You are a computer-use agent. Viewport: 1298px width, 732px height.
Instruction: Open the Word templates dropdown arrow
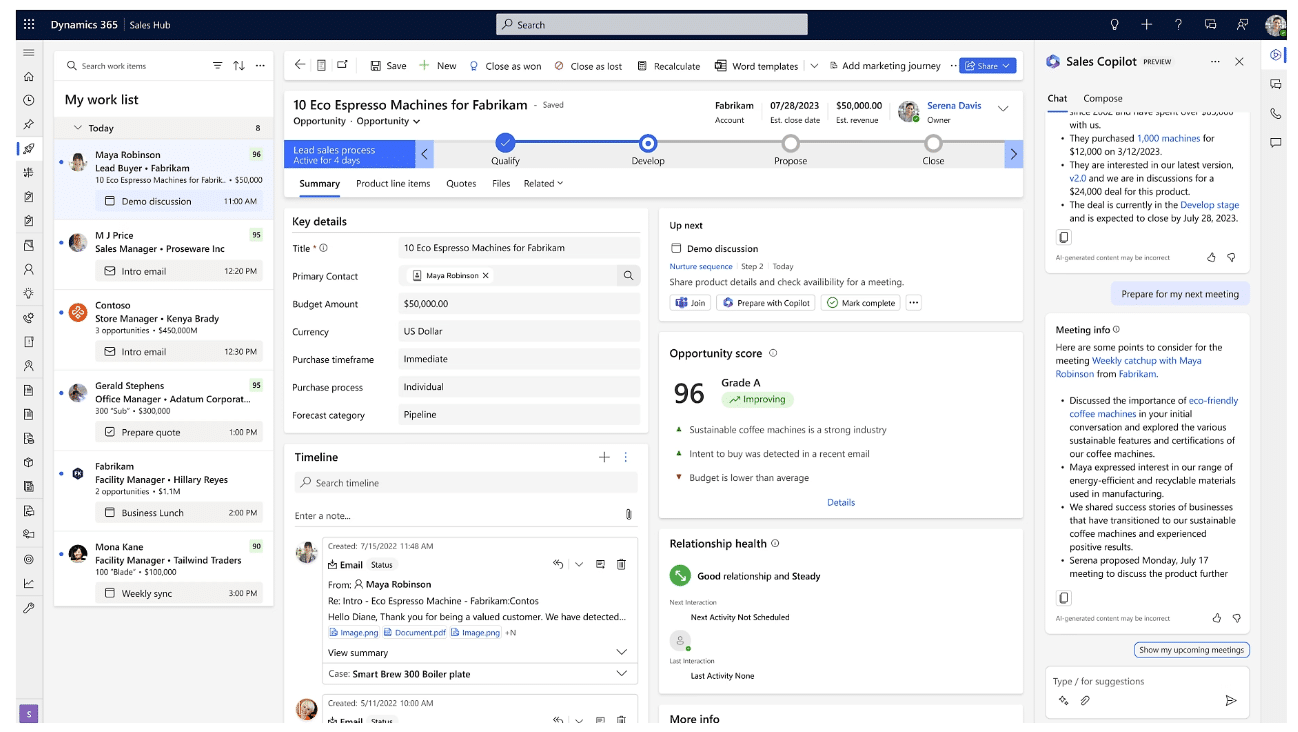click(814, 65)
